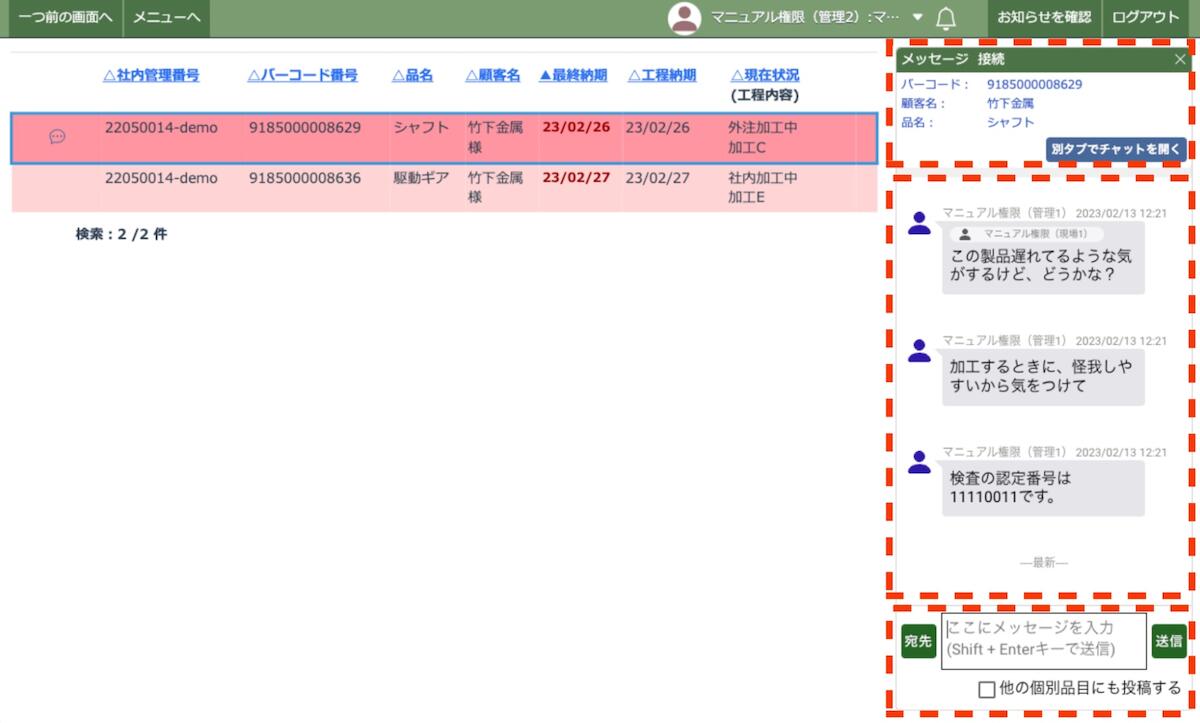Sort by 最終納期 column header
The image size is (1200, 723).
pos(573,75)
